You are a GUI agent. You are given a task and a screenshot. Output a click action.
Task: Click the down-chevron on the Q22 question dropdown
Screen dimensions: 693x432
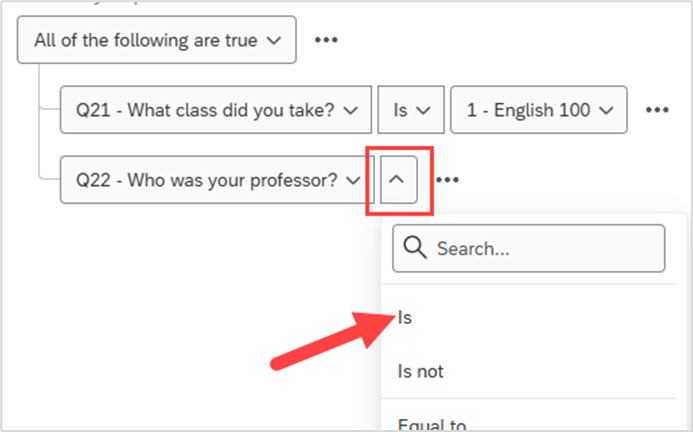pos(353,180)
